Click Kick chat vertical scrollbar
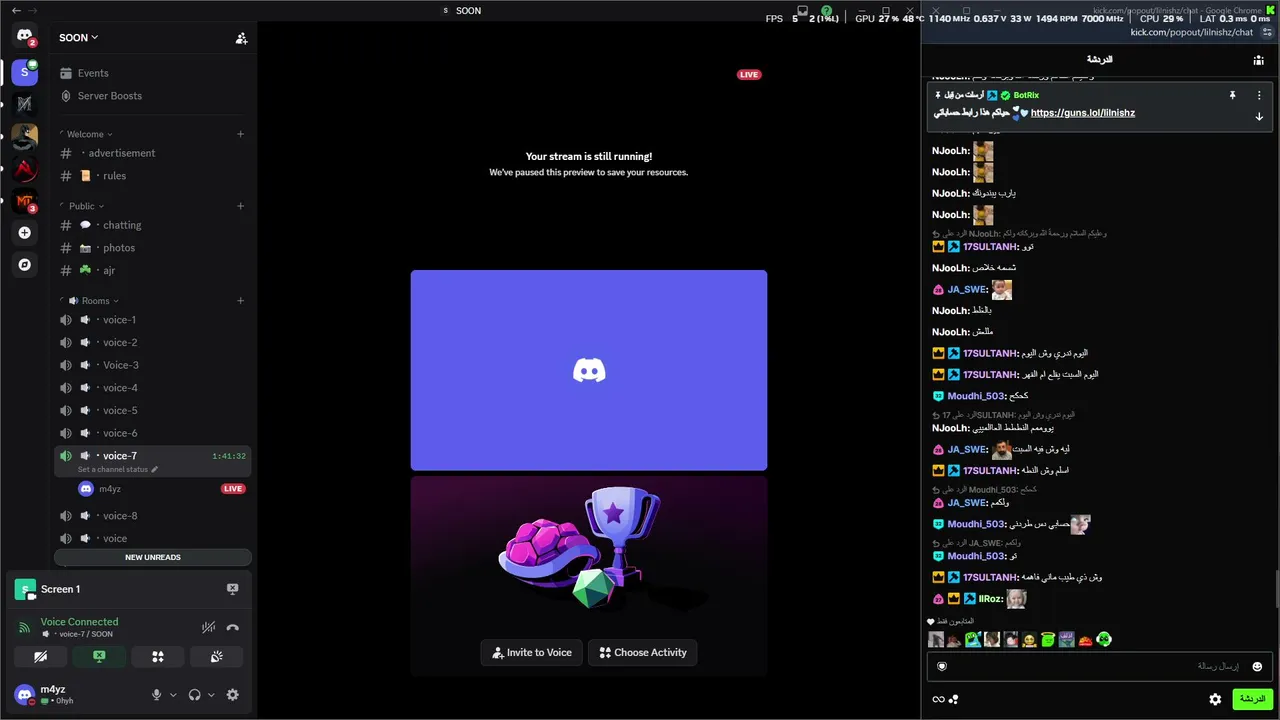The height and width of the screenshot is (720, 1280). point(1276,588)
